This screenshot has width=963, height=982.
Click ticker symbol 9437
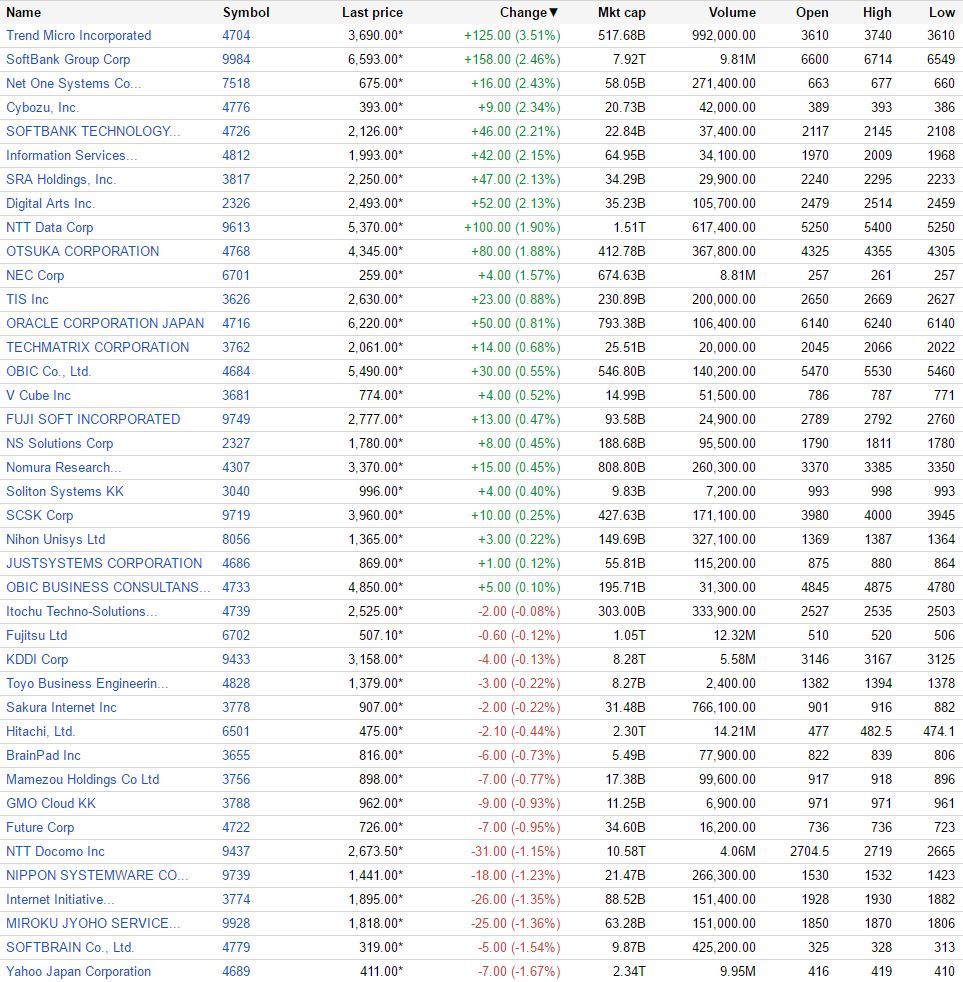[x=236, y=851]
